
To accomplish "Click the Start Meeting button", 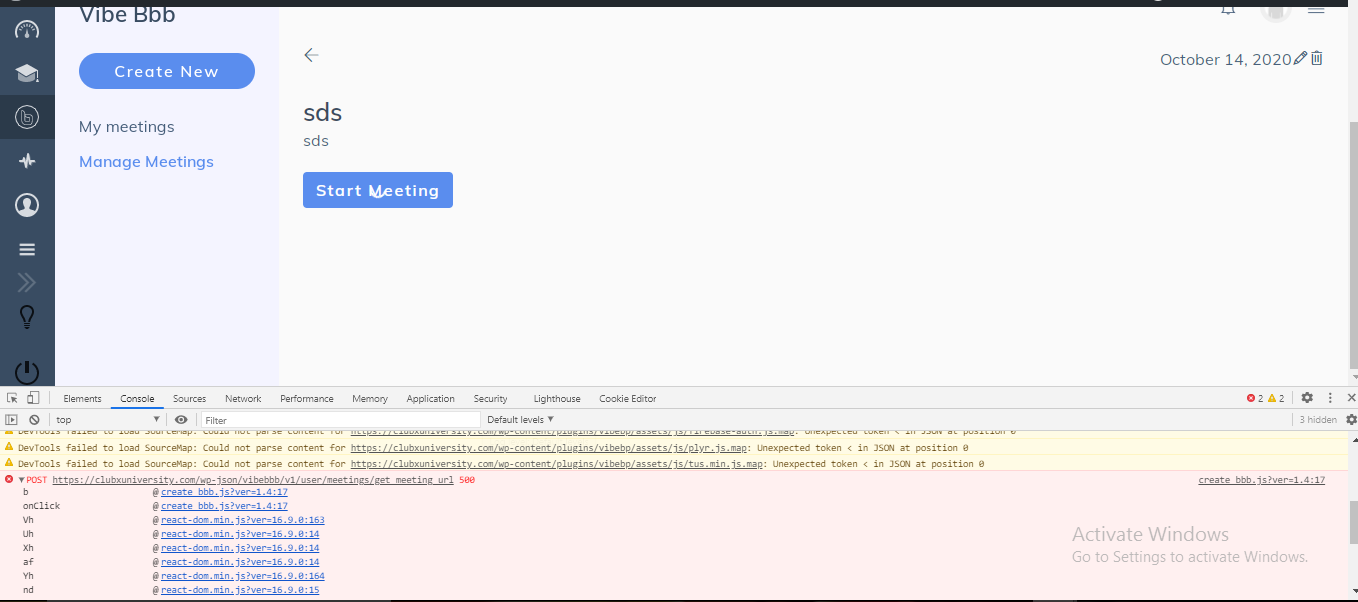I will click(x=378, y=190).
